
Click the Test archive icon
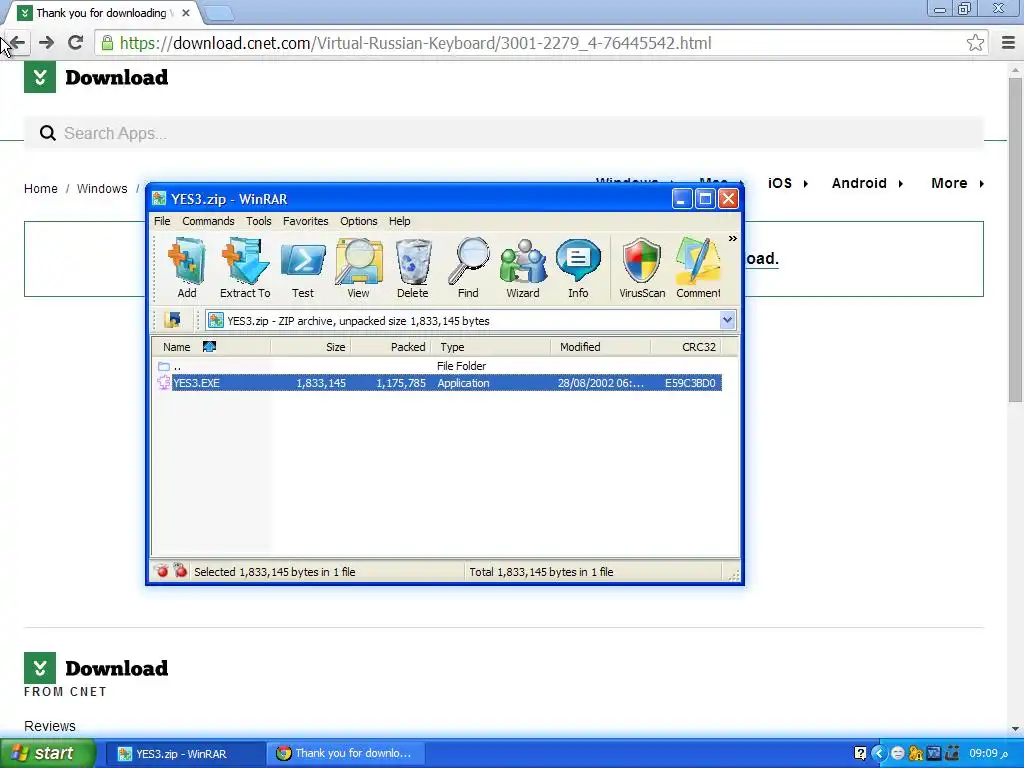(x=302, y=268)
